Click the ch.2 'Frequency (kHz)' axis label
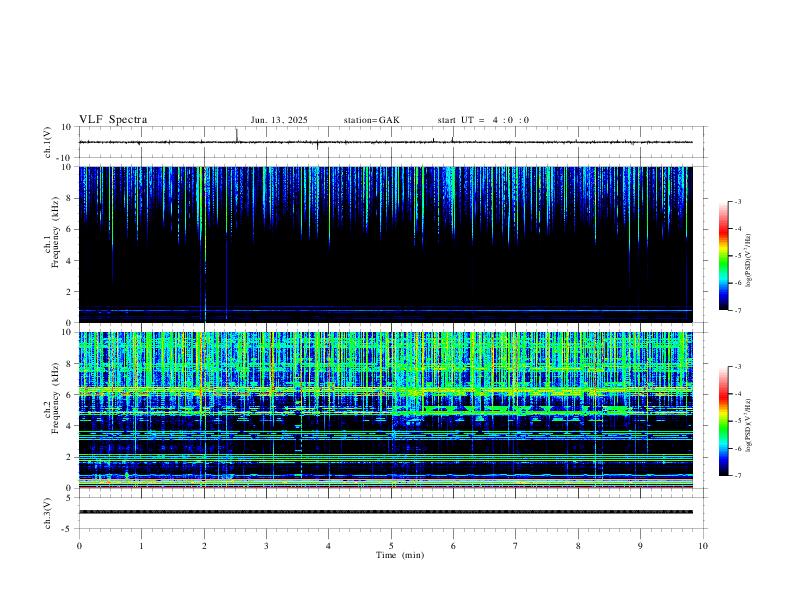 click(x=56, y=398)
